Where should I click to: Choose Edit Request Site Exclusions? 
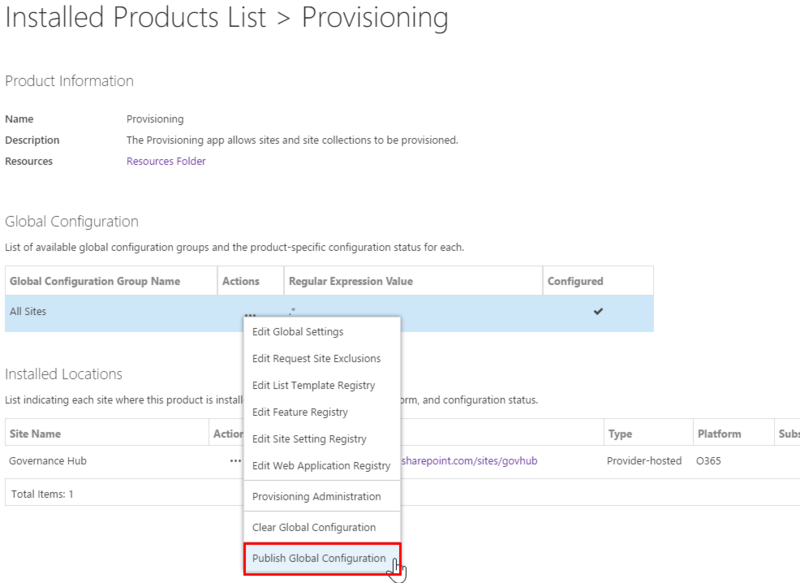tap(316, 359)
